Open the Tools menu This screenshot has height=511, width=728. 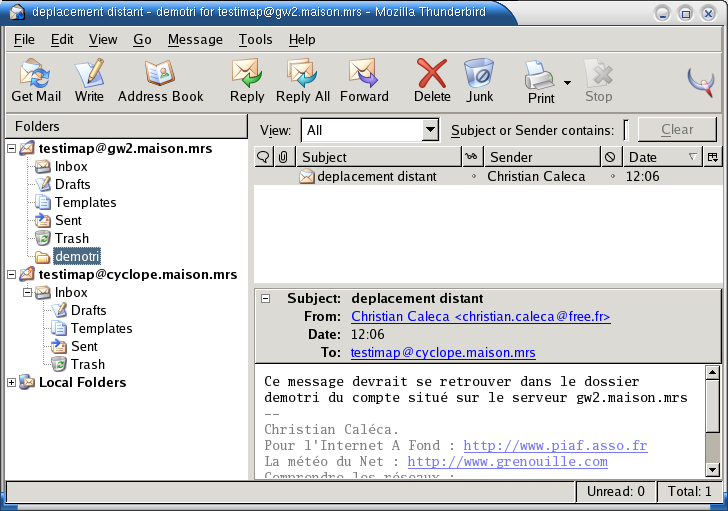[x=255, y=40]
